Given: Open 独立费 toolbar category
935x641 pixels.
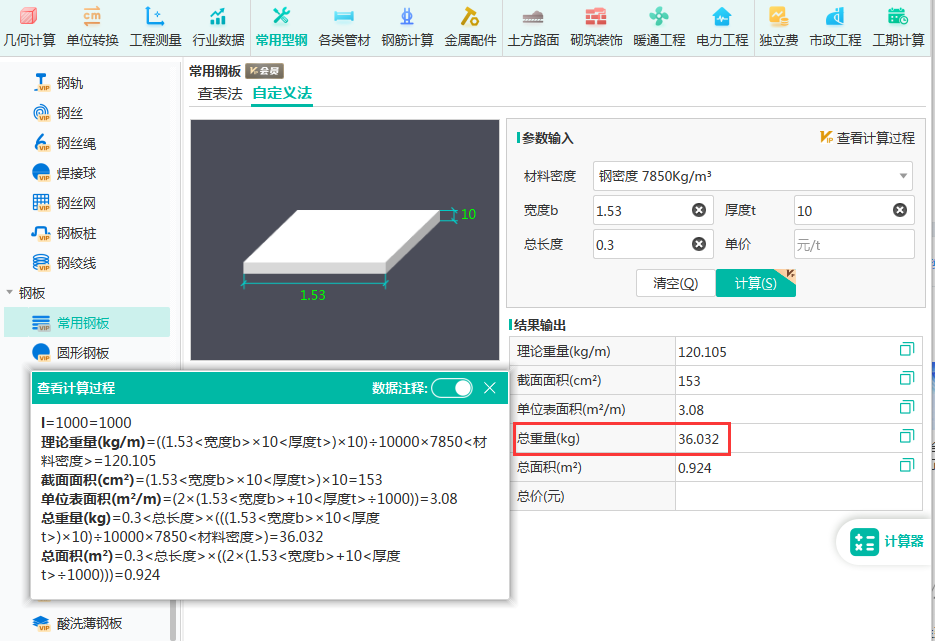Looking at the screenshot, I should [x=779, y=27].
